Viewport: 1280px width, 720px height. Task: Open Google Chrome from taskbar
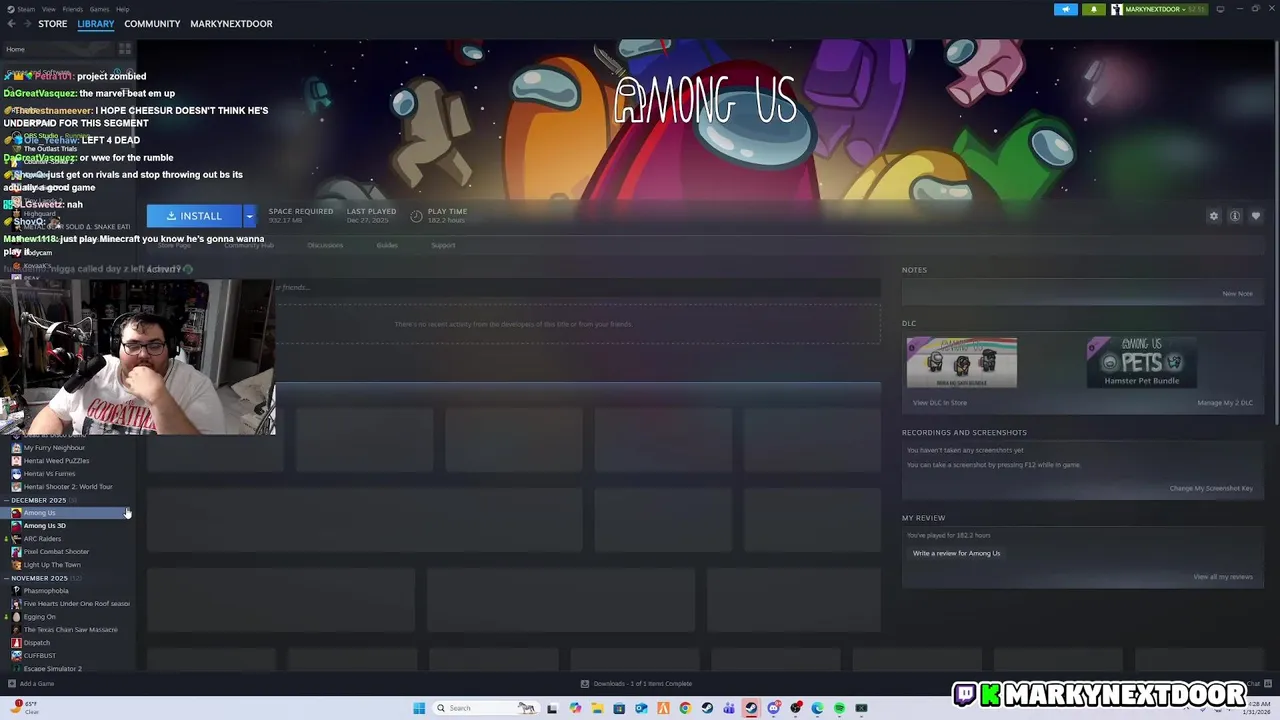click(x=685, y=708)
